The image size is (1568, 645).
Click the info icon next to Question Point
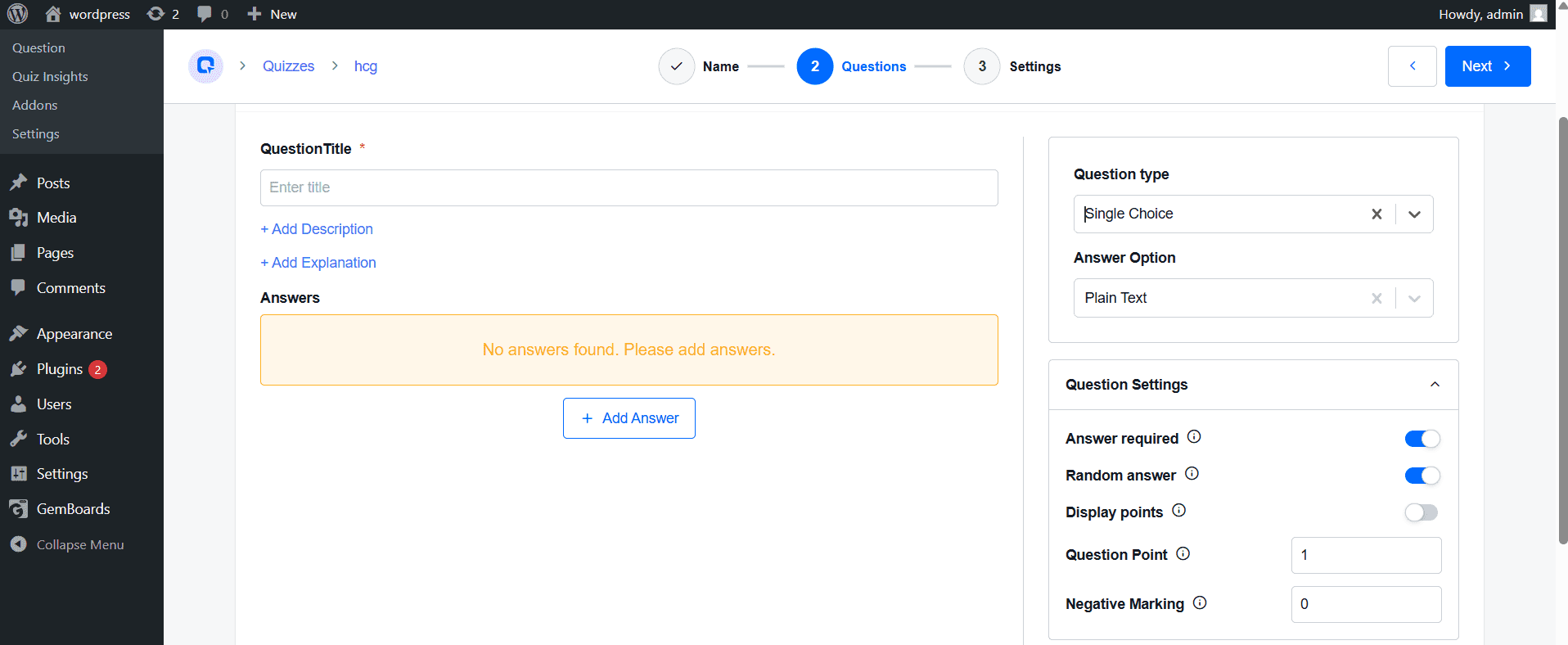pyautogui.click(x=1183, y=554)
